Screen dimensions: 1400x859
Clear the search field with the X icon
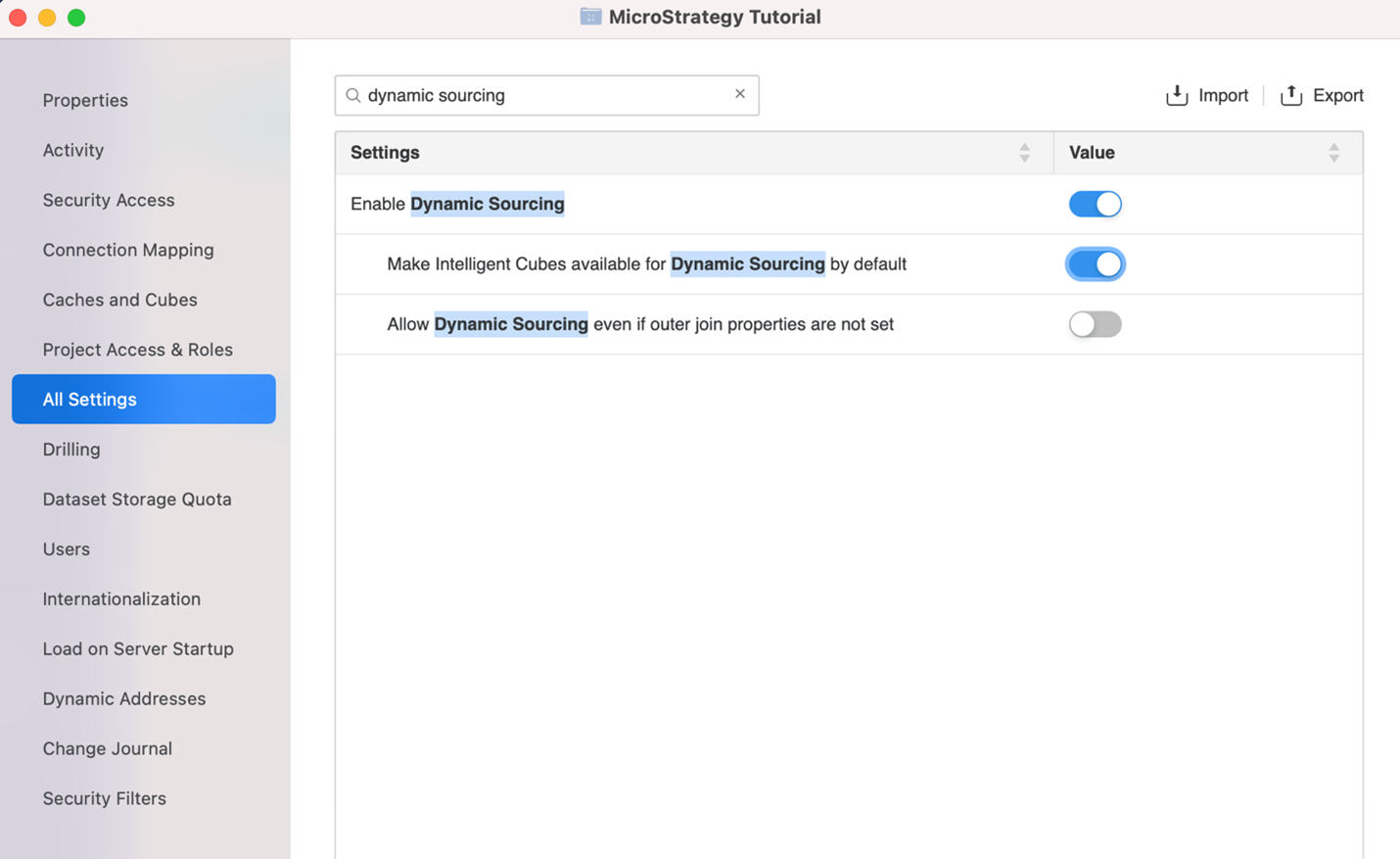[x=740, y=94]
